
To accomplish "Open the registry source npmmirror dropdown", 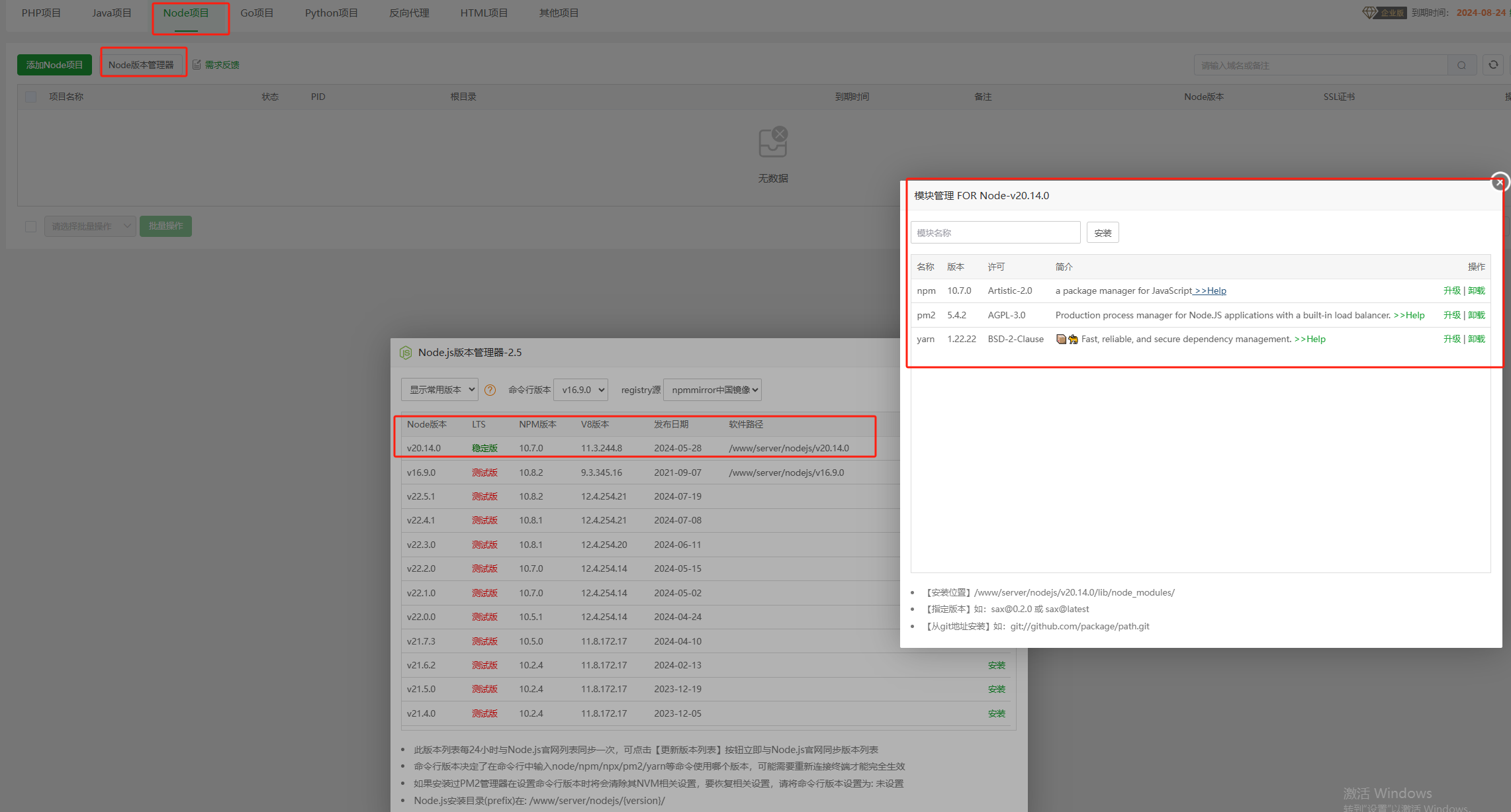I will click(712, 390).
